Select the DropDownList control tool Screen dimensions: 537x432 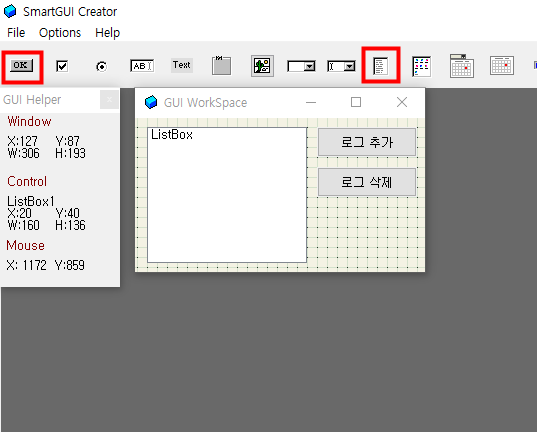[x=301, y=66]
